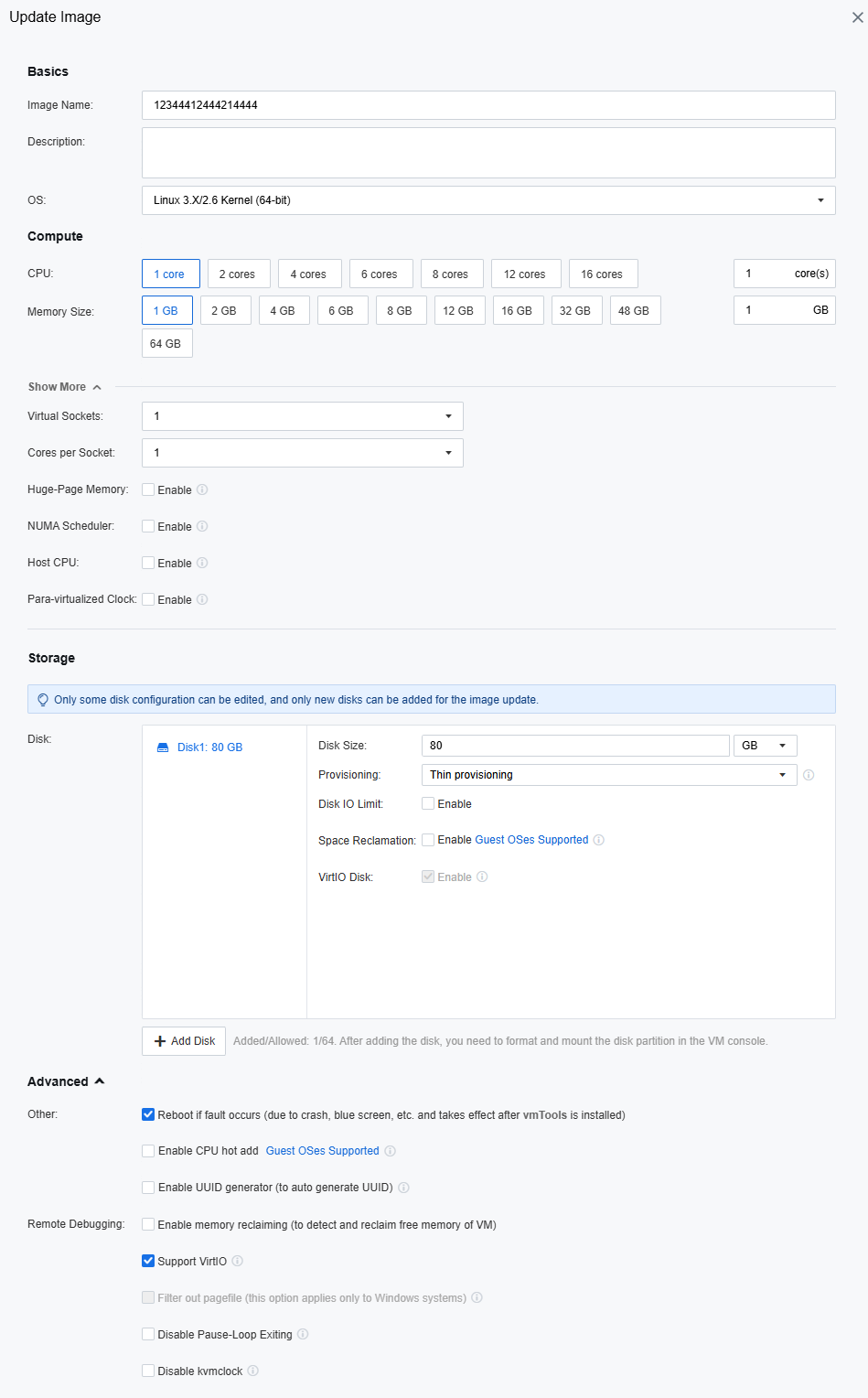Click the Disk1 disk icon
The image size is (868, 1398).
(x=163, y=747)
